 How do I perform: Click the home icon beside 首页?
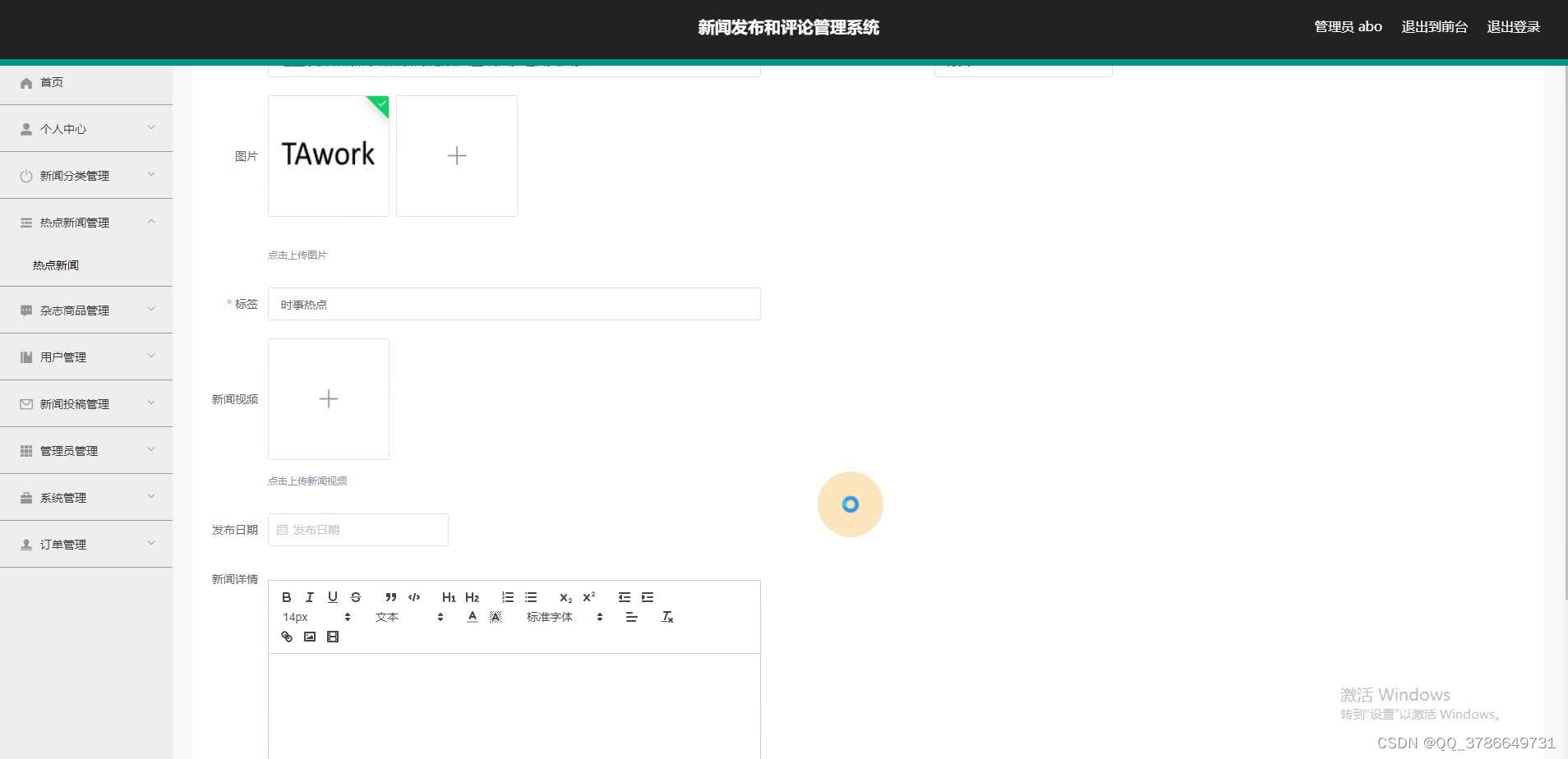pos(26,83)
